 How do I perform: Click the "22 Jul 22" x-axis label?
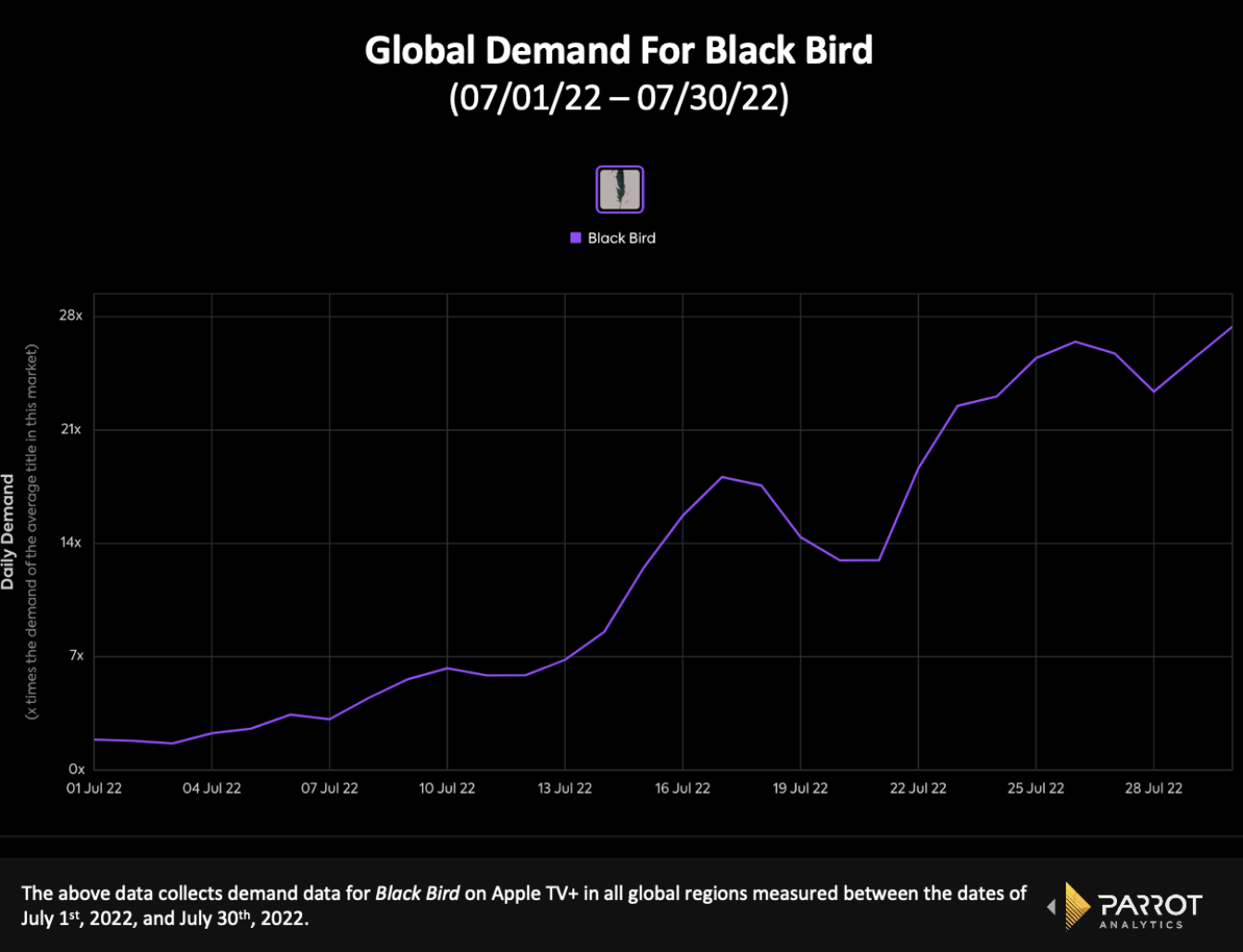coord(918,788)
